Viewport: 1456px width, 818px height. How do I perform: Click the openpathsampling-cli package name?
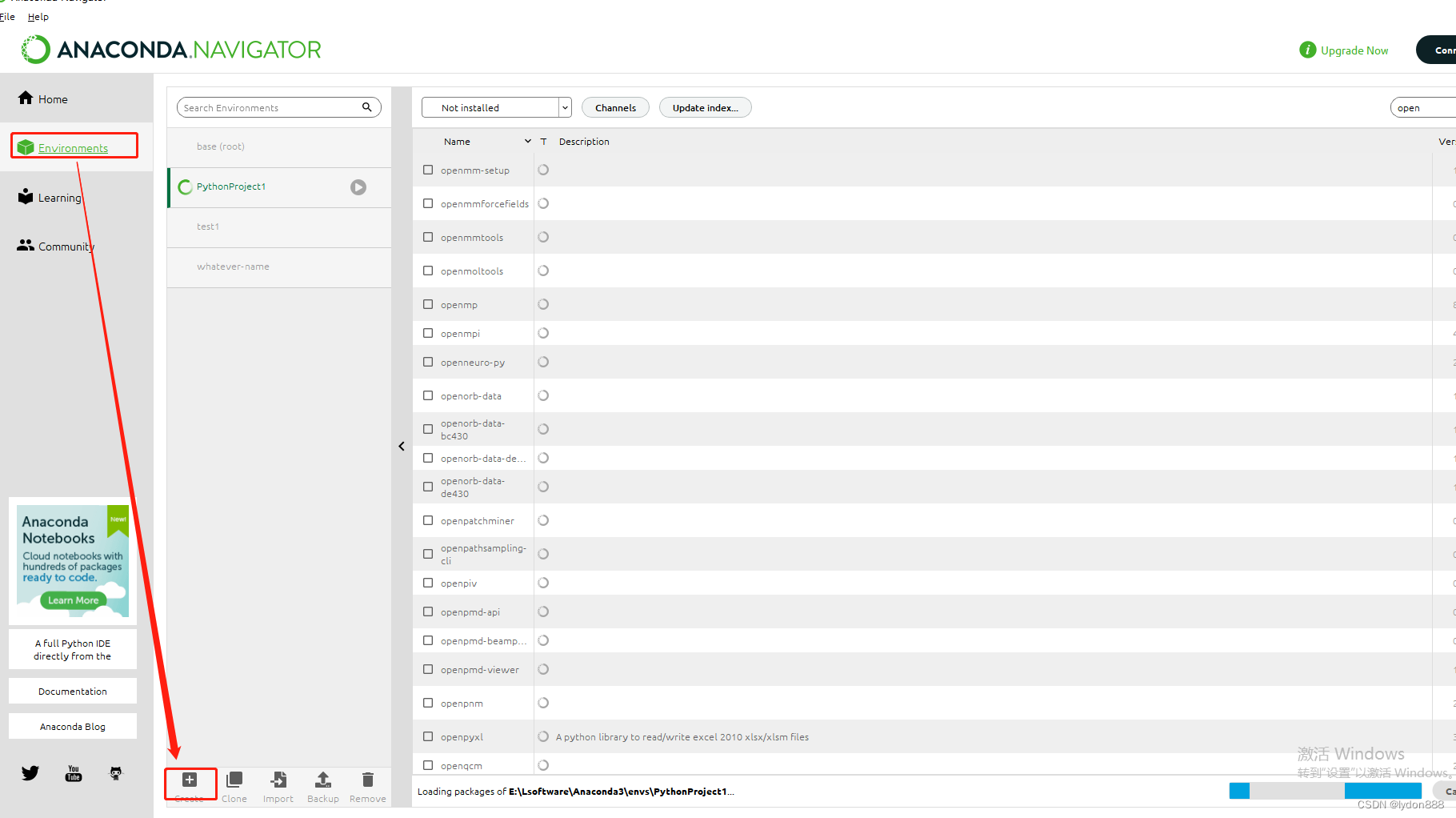pos(483,554)
